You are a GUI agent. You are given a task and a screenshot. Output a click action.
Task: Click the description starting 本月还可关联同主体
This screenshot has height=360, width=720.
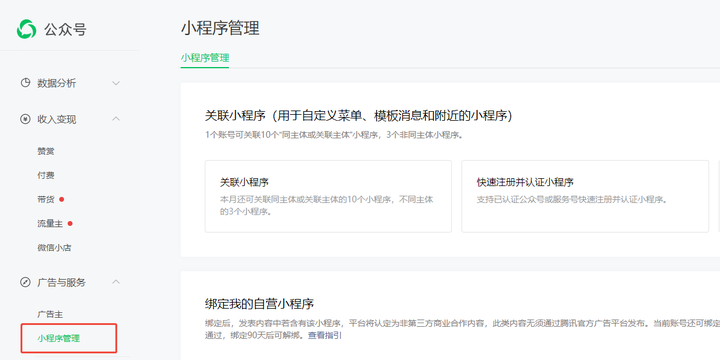pos(326,206)
